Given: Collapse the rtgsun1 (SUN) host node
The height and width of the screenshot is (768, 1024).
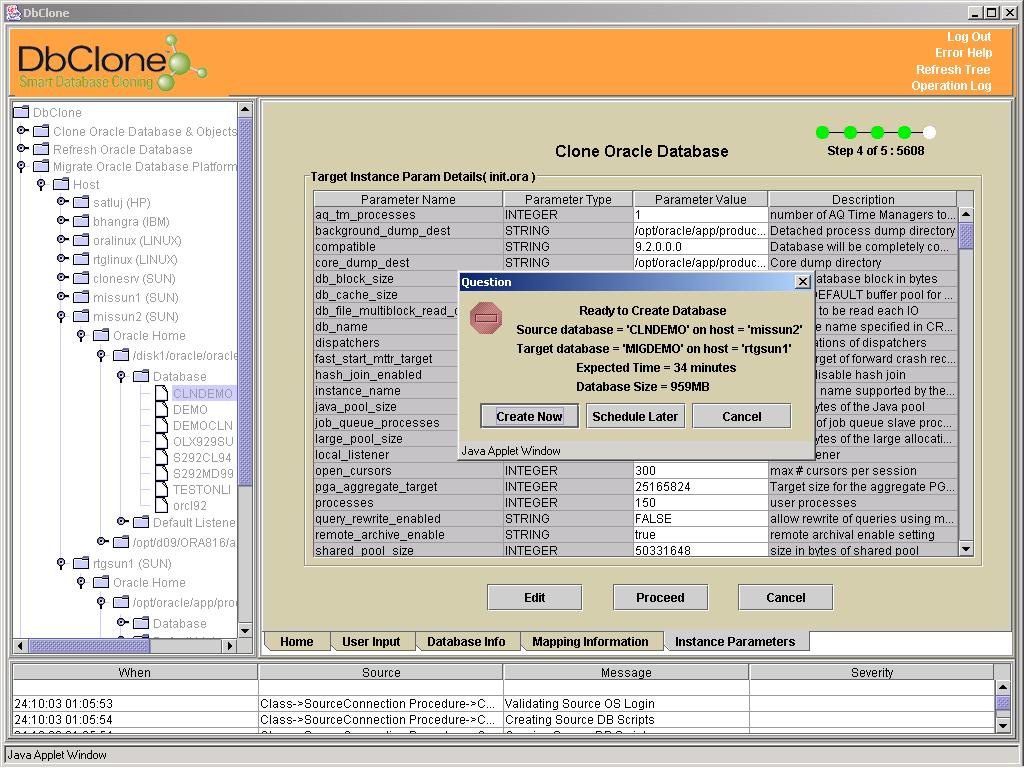Looking at the screenshot, I should [x=61, y=563].
